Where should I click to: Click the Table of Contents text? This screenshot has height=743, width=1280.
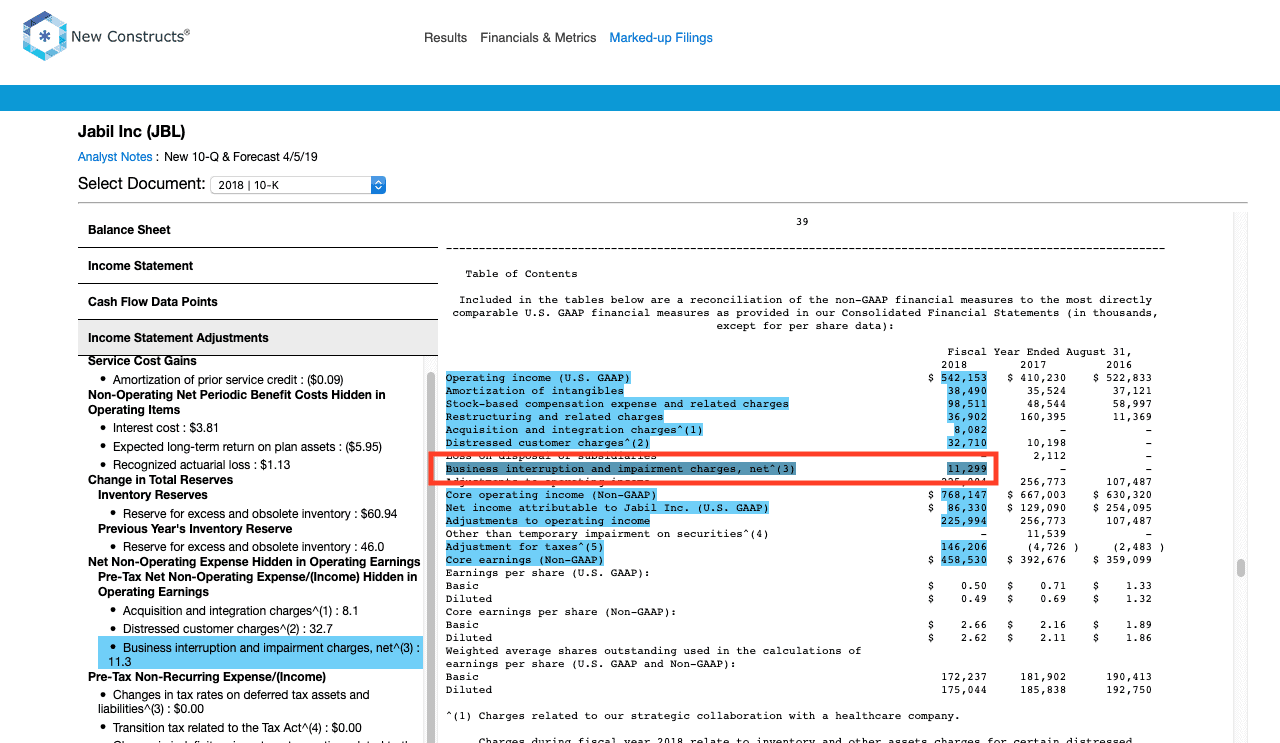click(521, 274)
